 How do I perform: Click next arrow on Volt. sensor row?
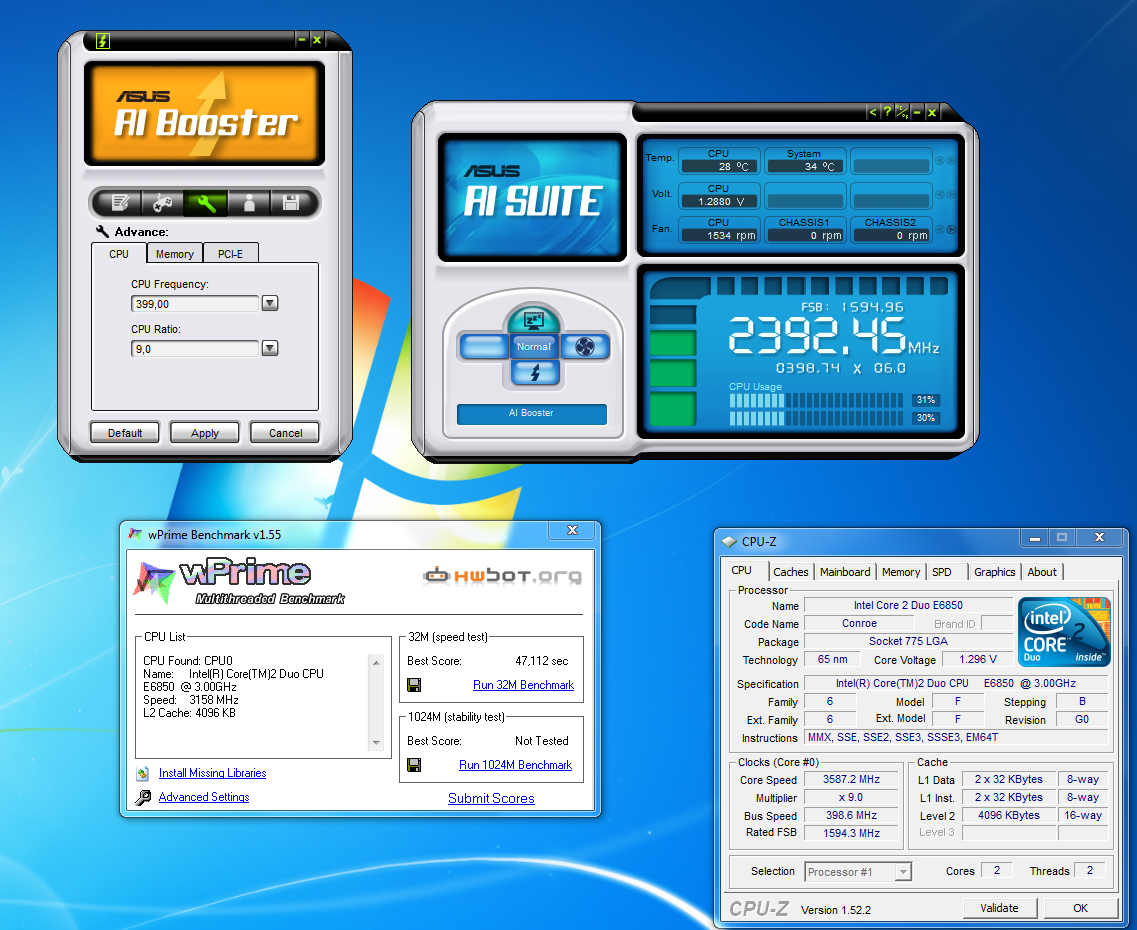[x=951, y=194]
